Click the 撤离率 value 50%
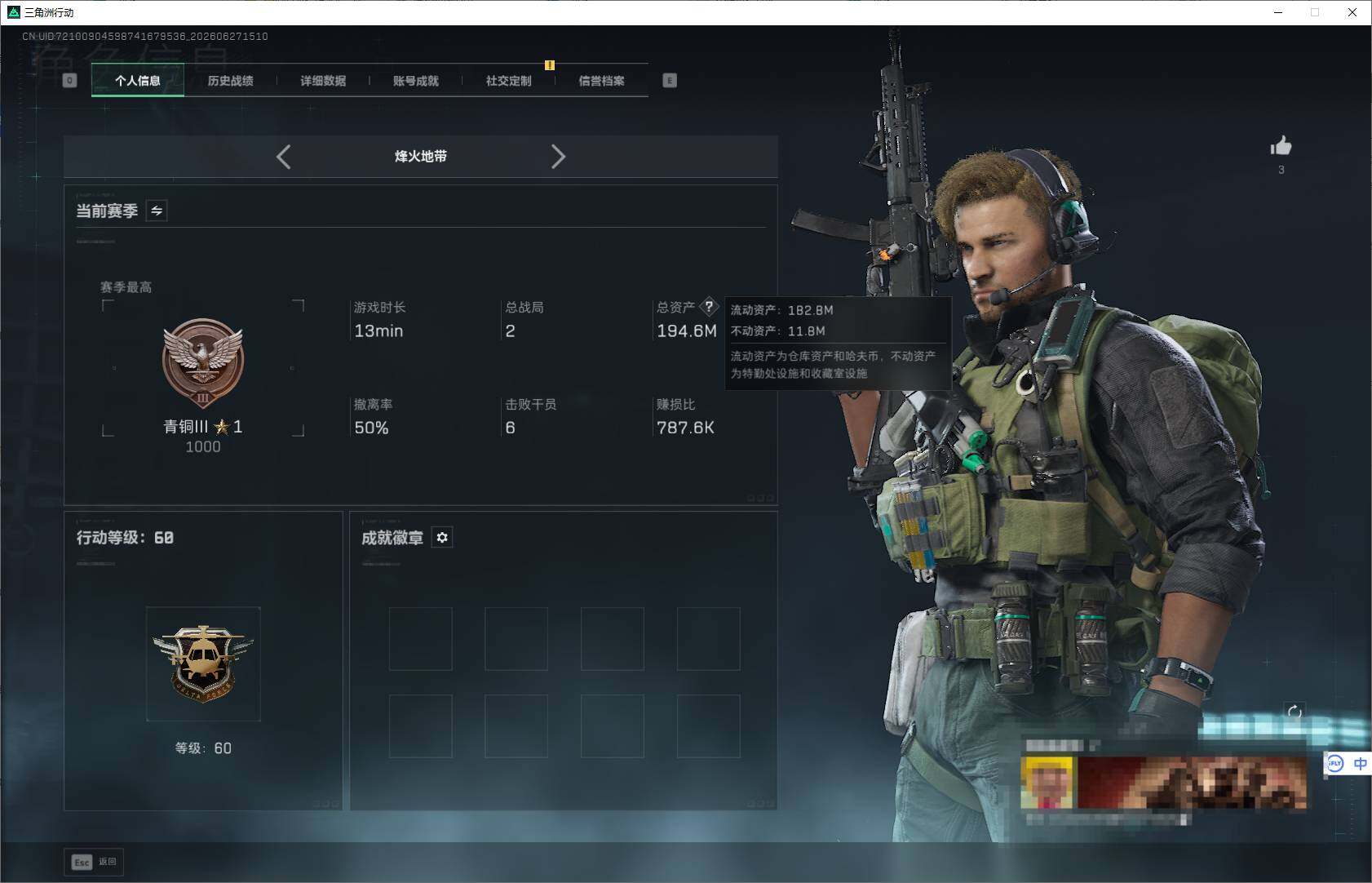The width and height of the screenshot is (1372, 883). point(371,428)
